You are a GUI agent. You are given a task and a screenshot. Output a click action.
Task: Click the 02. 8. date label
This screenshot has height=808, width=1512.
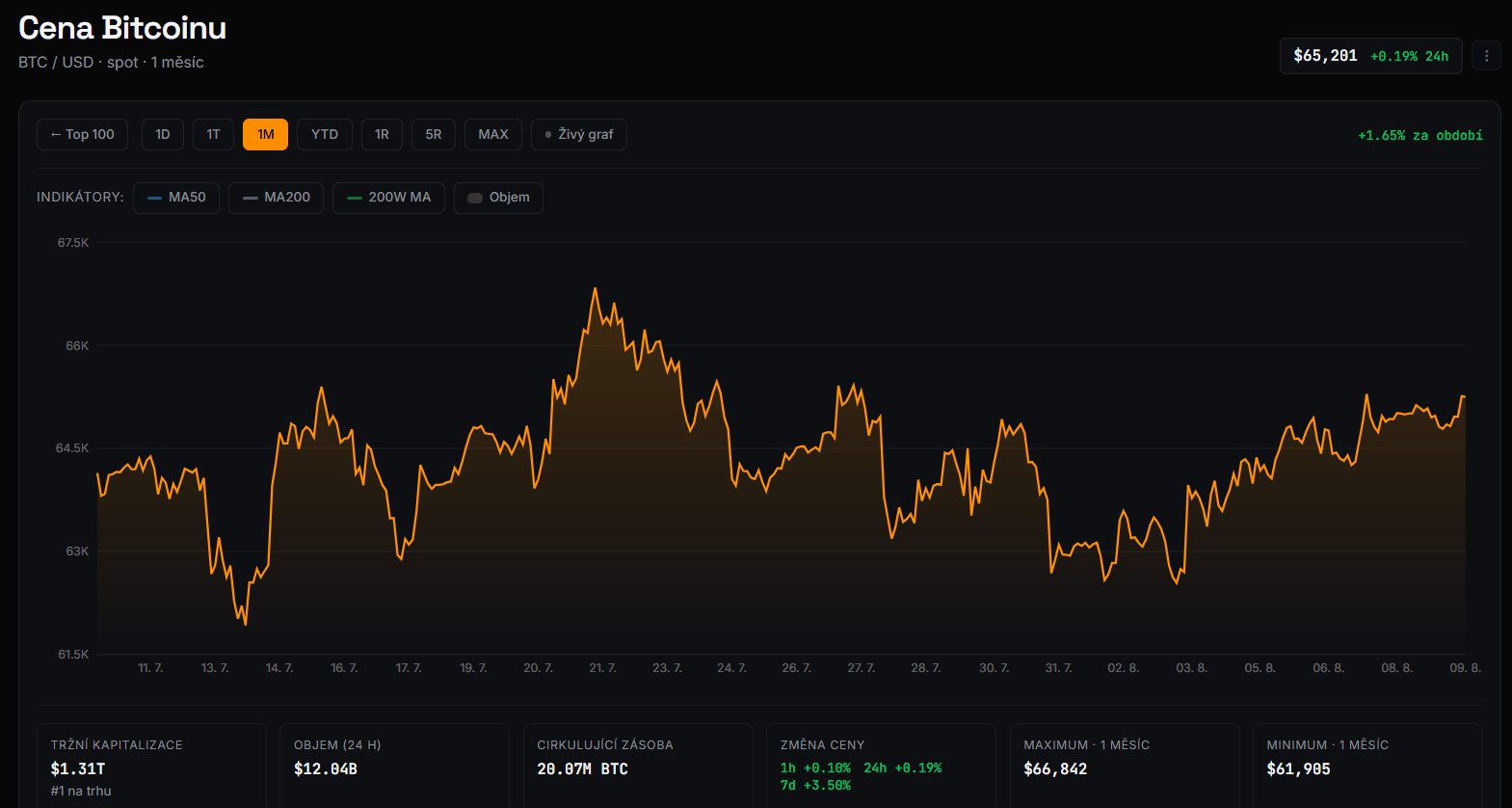pyautogui.click(x=1123, y=668)
